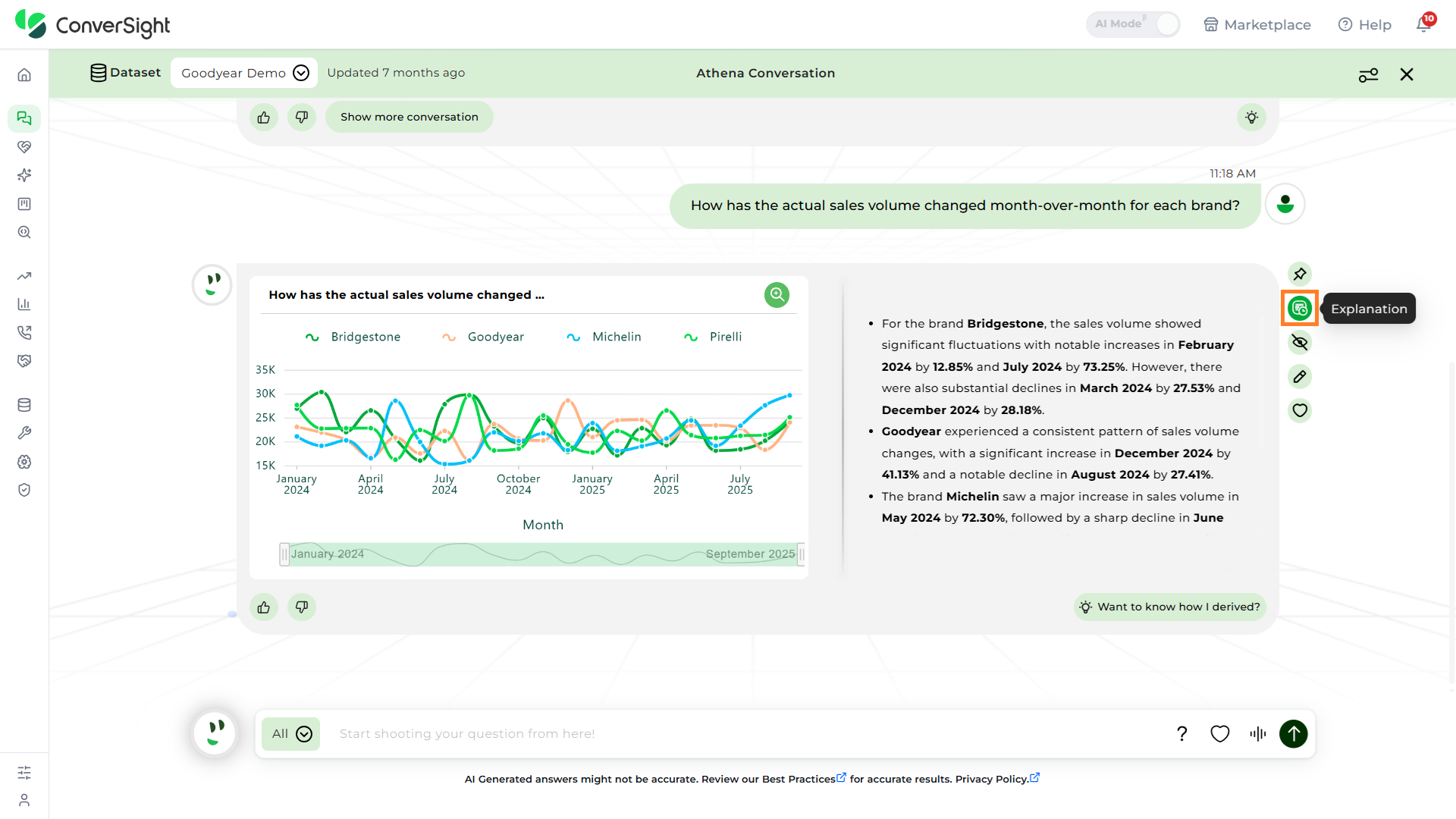Viewport: 1456px width, 819px height.
Task: Open the database sidebar icon
Action: (24, 405)
